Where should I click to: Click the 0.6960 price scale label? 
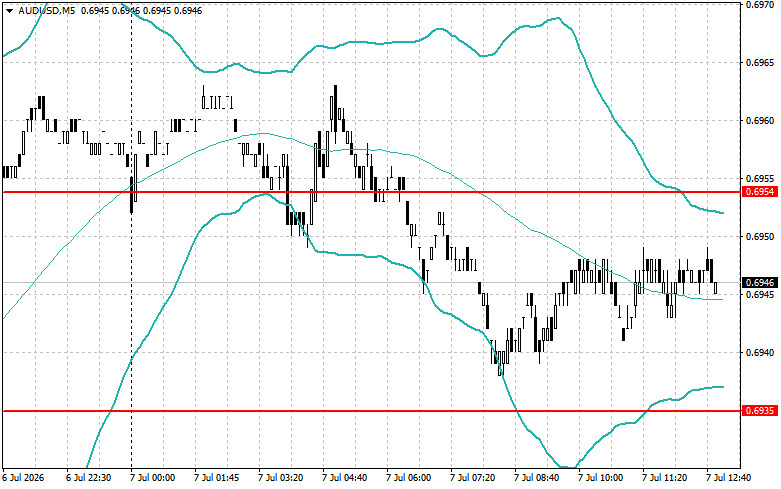760,121
